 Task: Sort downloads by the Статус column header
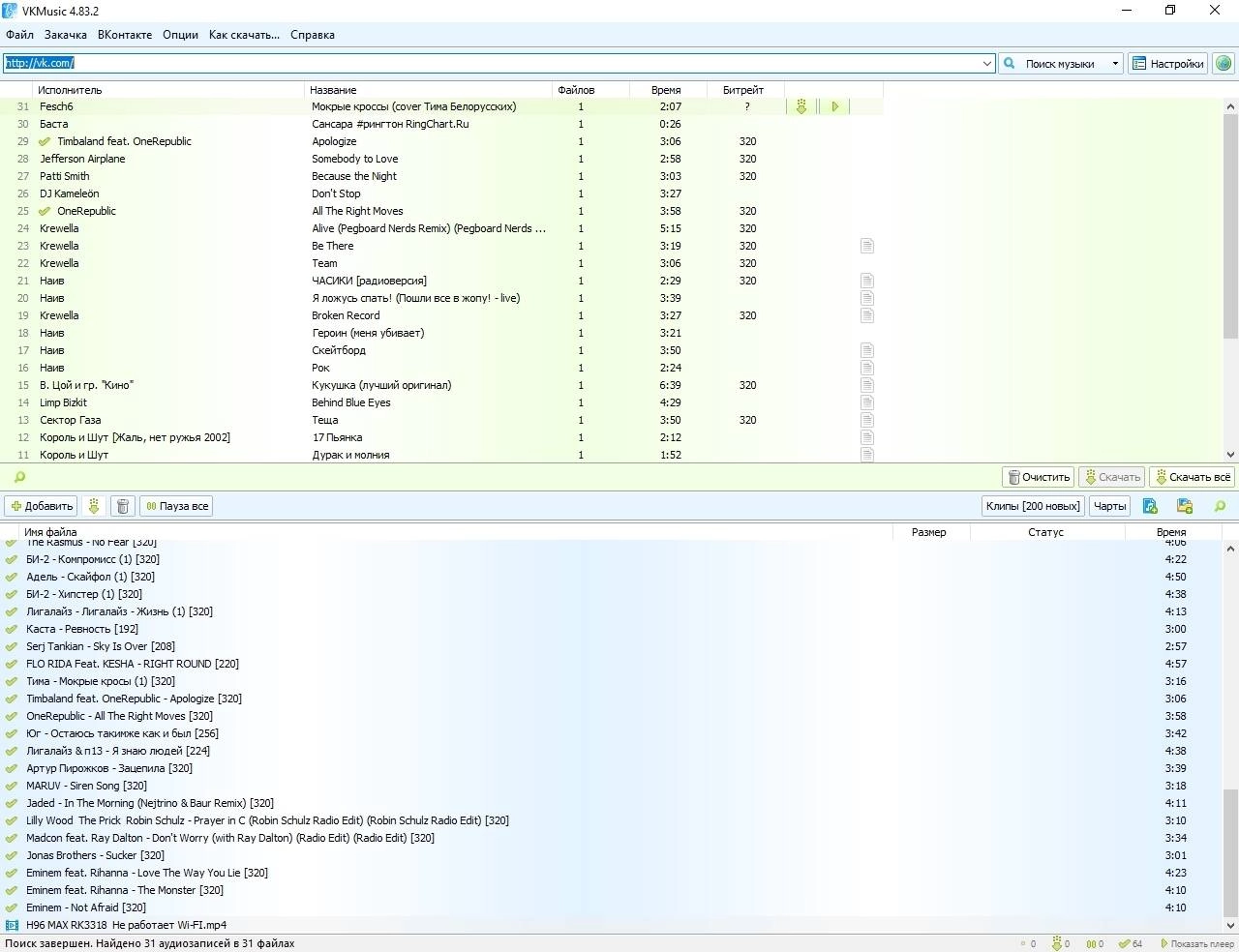tap(1045, 532)
